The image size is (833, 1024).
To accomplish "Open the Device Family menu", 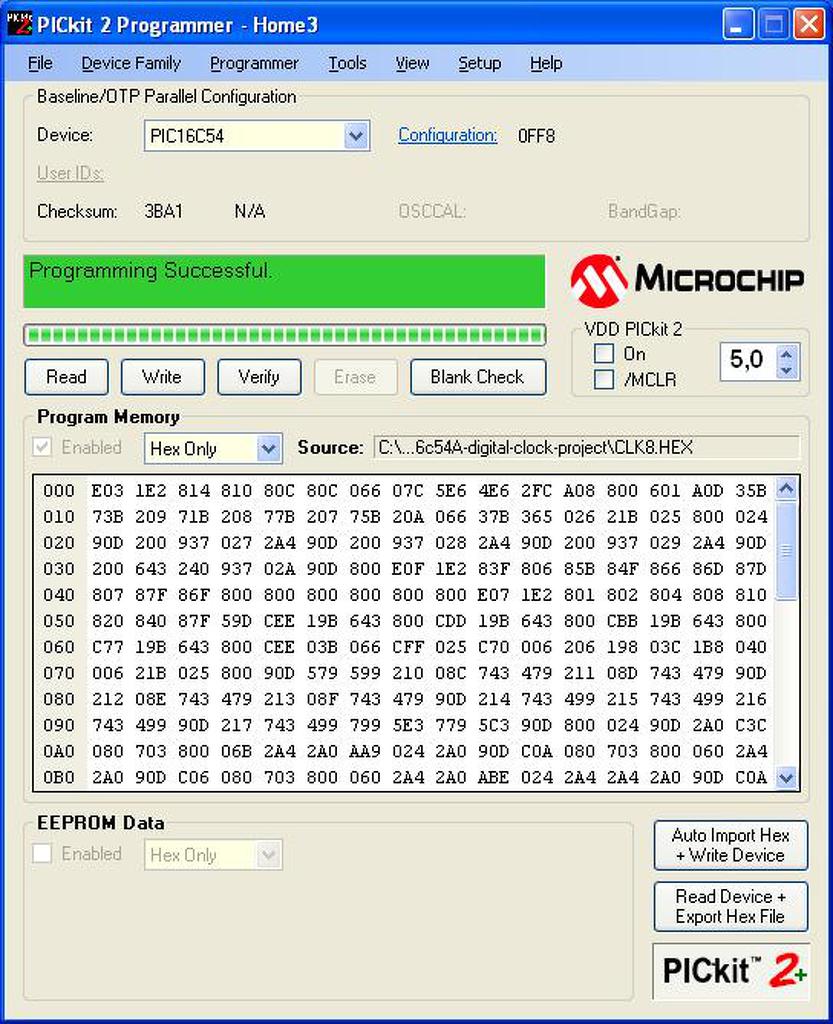I will click(x=131, y=63).
